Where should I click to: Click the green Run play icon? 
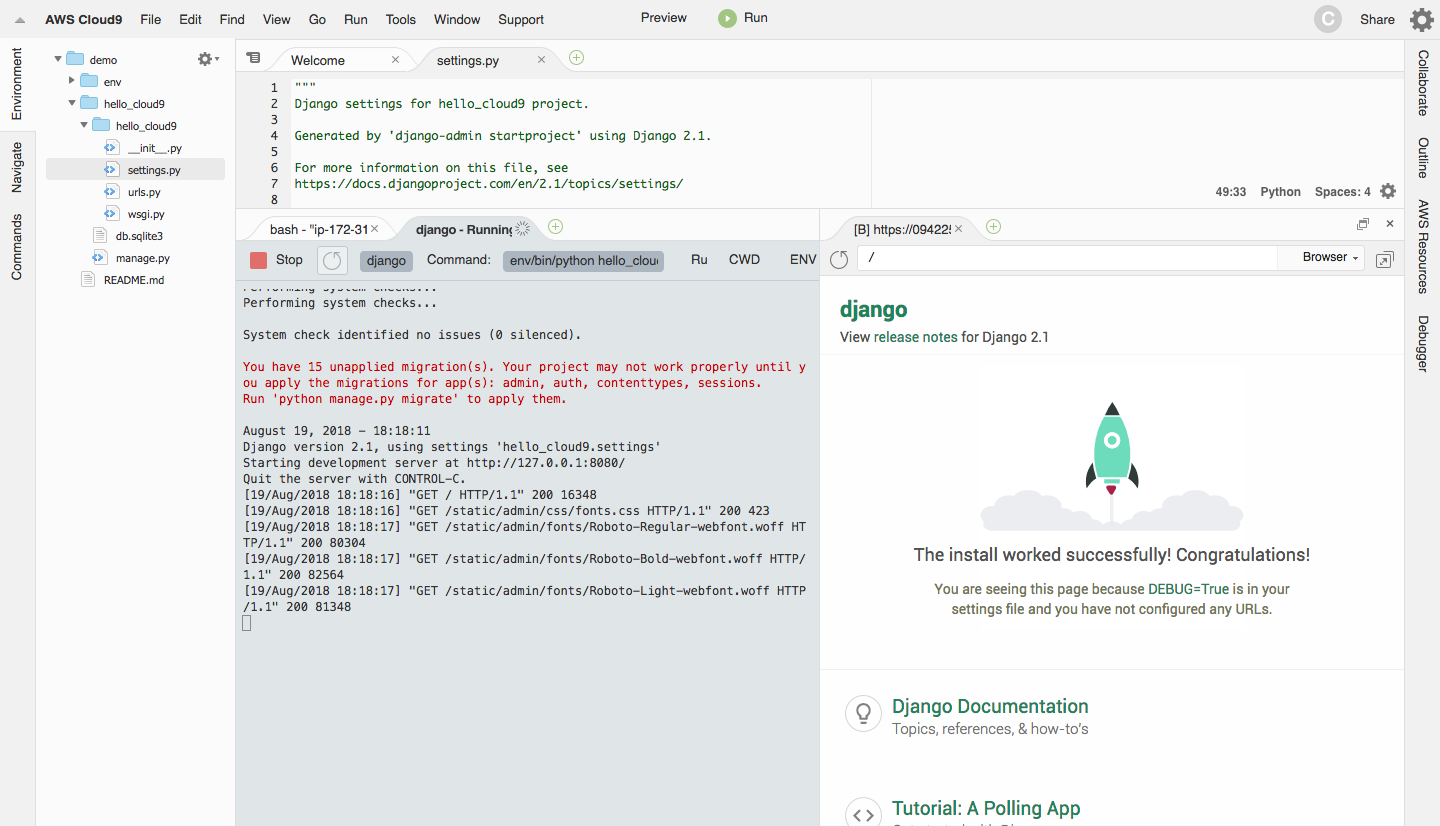727,18
